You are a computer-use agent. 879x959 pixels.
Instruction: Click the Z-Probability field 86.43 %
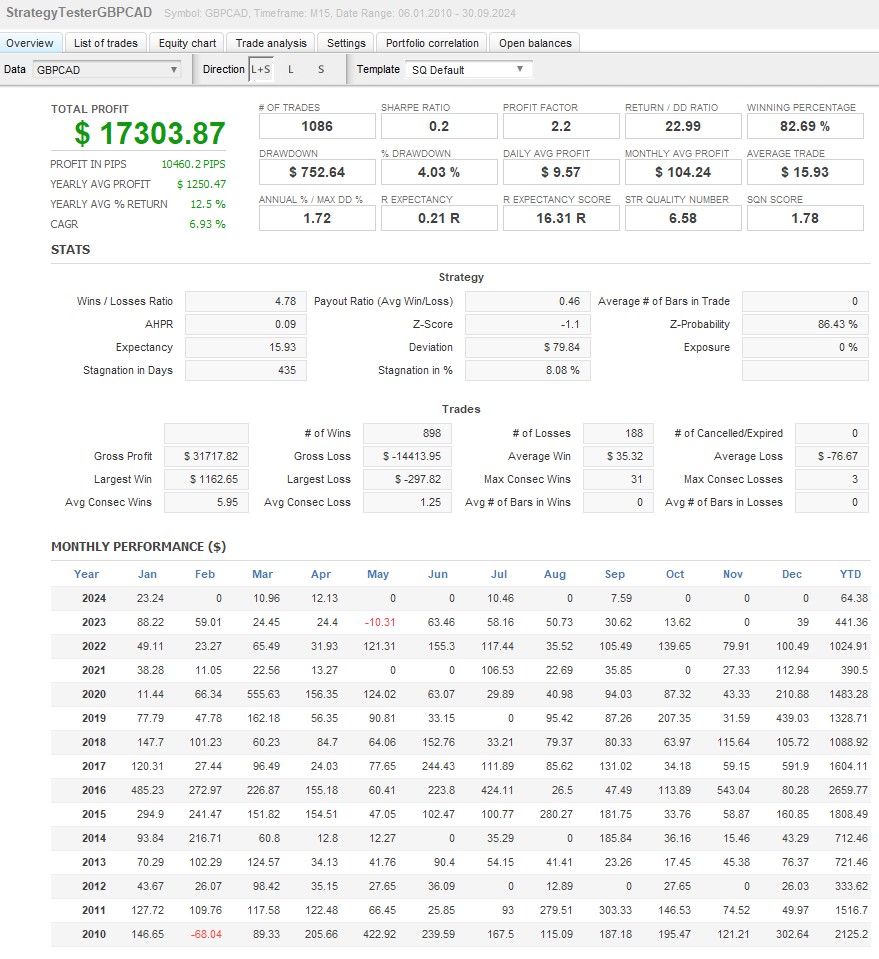pos(805,324)
